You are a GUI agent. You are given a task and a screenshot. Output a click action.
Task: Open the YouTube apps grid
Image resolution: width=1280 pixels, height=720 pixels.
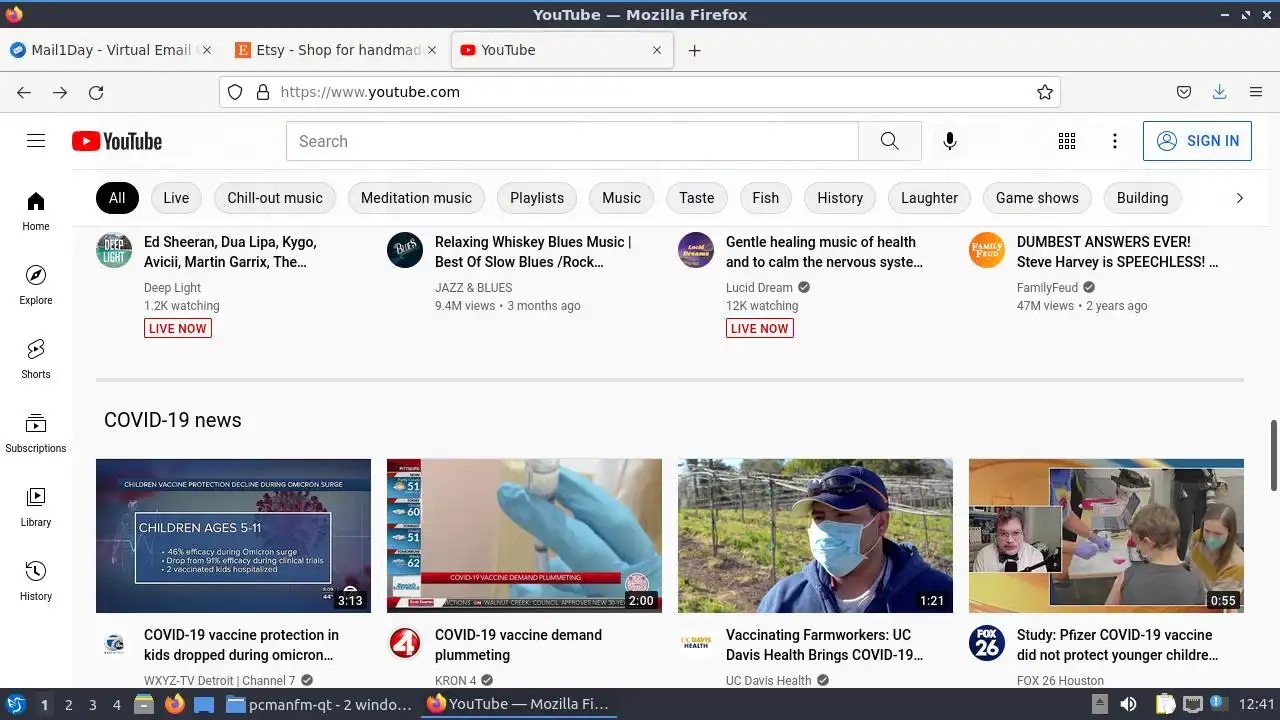click(x=1067, y=141)
